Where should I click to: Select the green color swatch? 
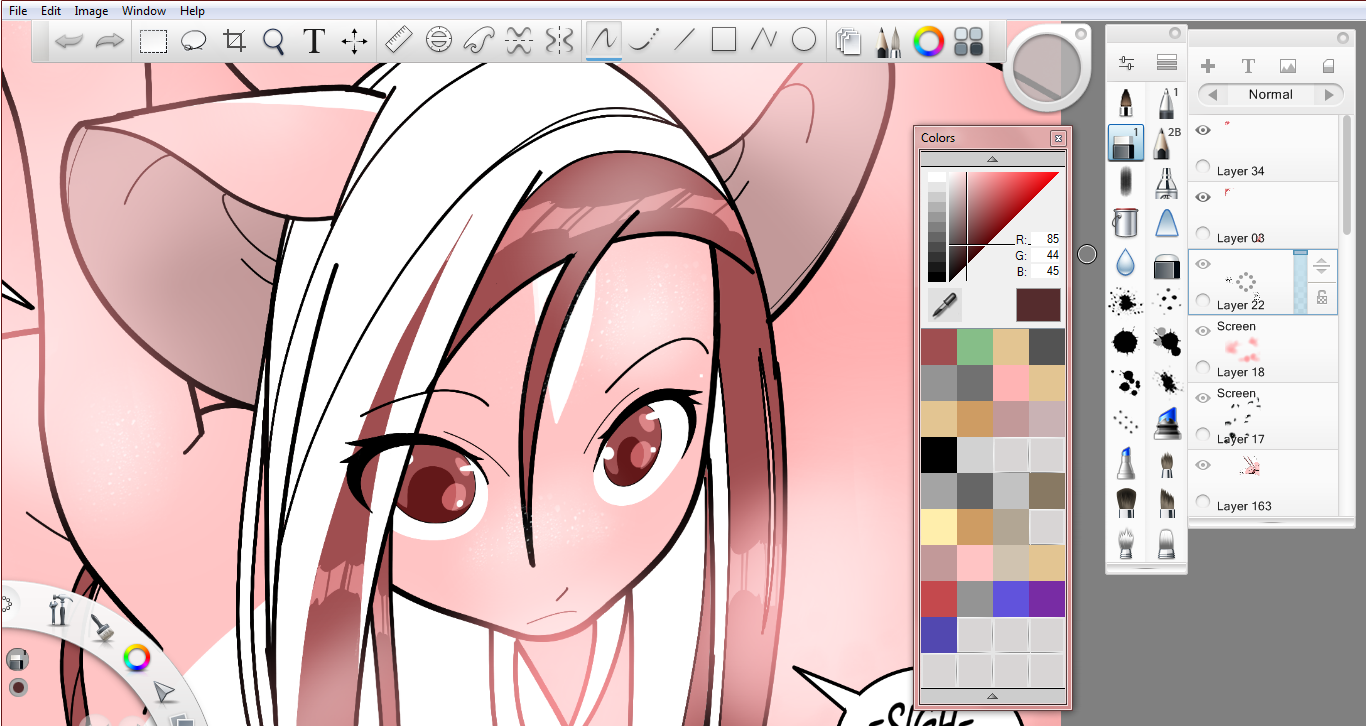[x=975, y=347]
